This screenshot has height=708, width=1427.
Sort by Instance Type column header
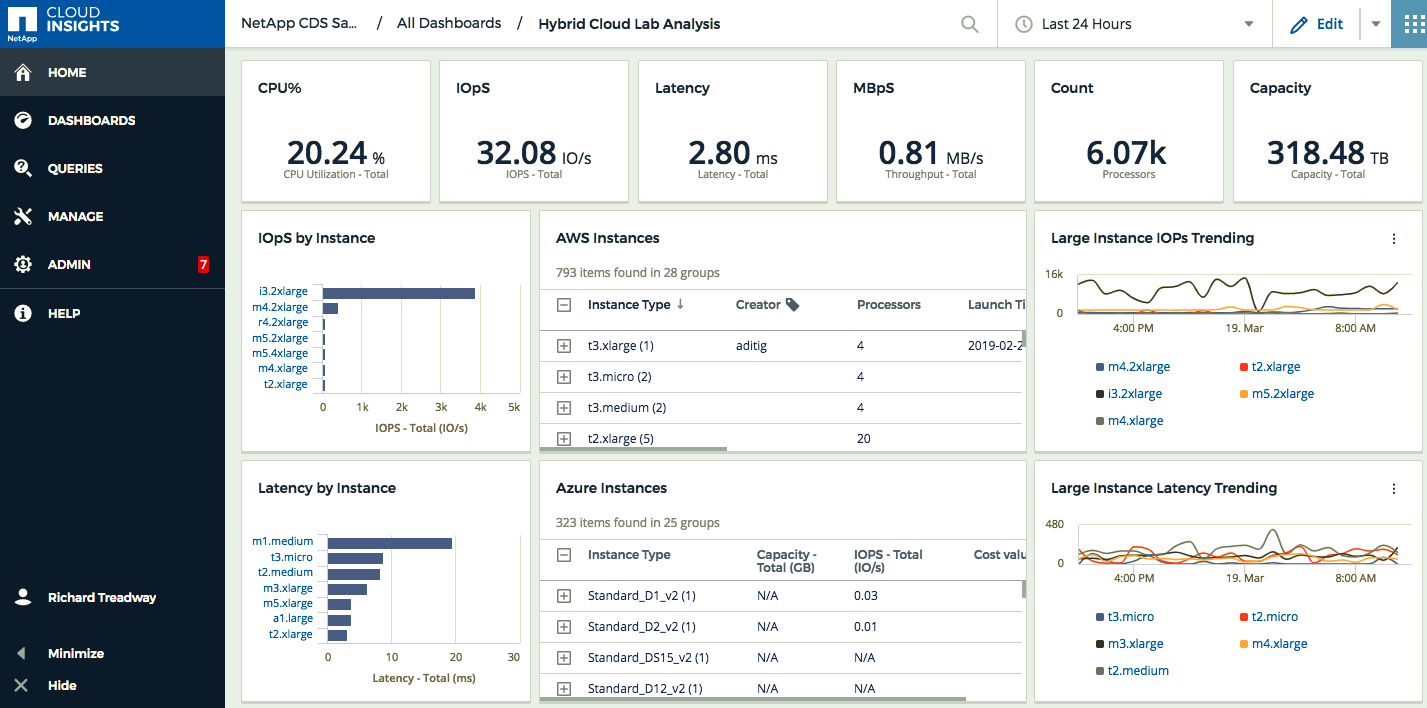tap(629, 305)
